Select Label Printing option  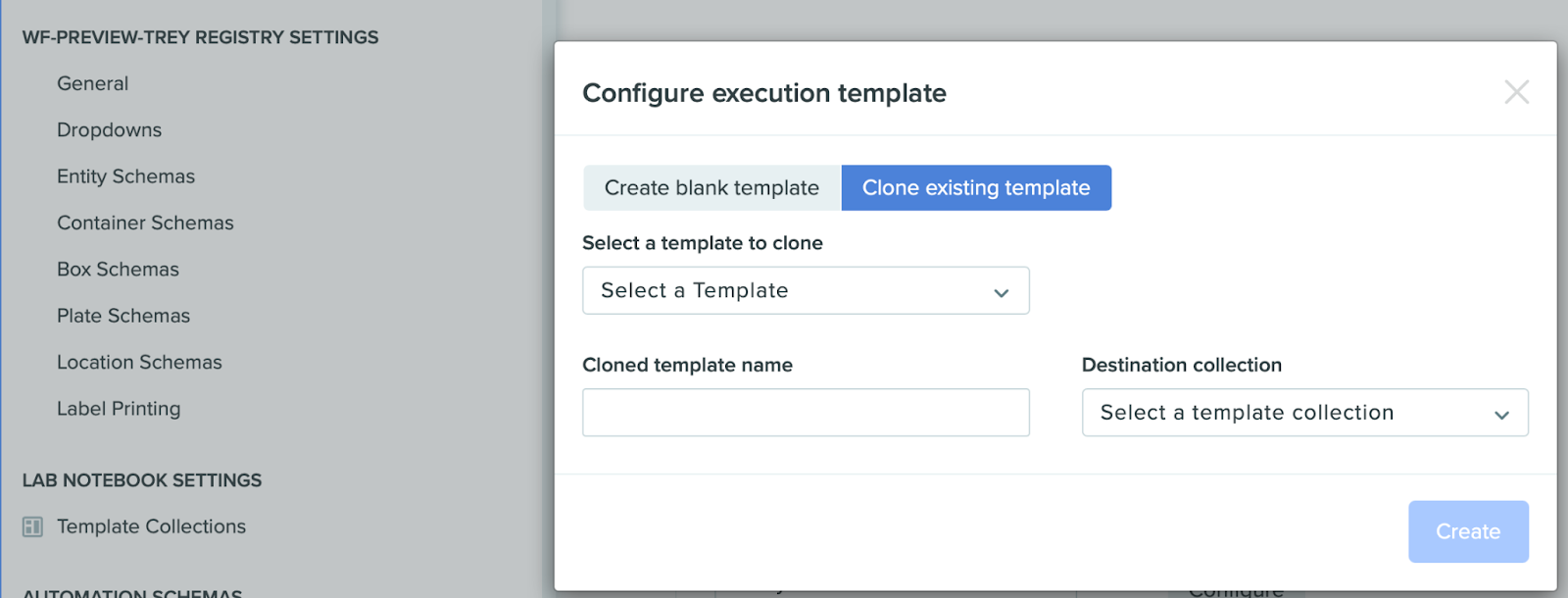pyautogui.click(x=119, y=409)
